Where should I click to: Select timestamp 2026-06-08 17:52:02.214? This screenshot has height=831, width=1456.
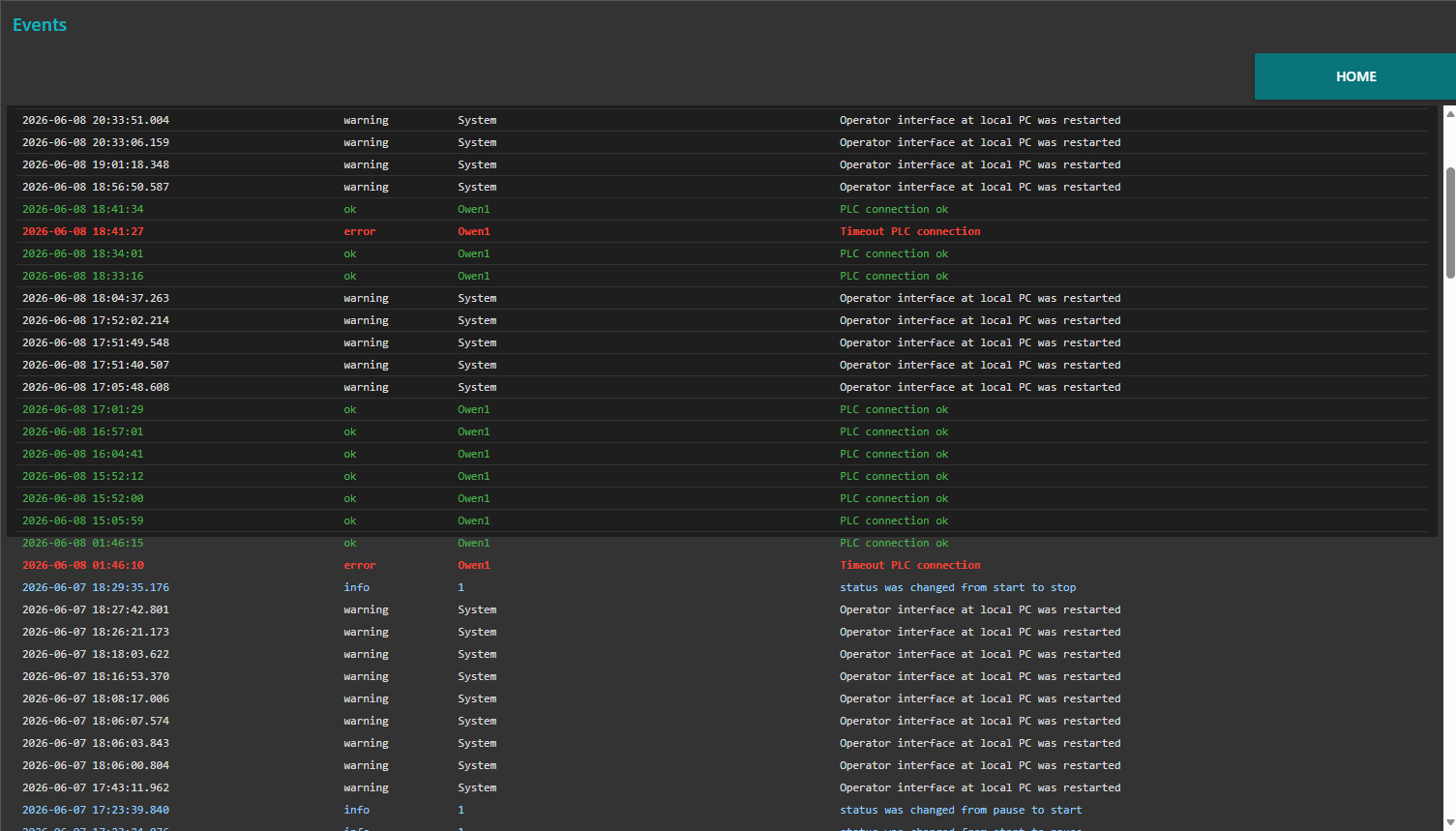pyautogui.click(x=96, y=320)
